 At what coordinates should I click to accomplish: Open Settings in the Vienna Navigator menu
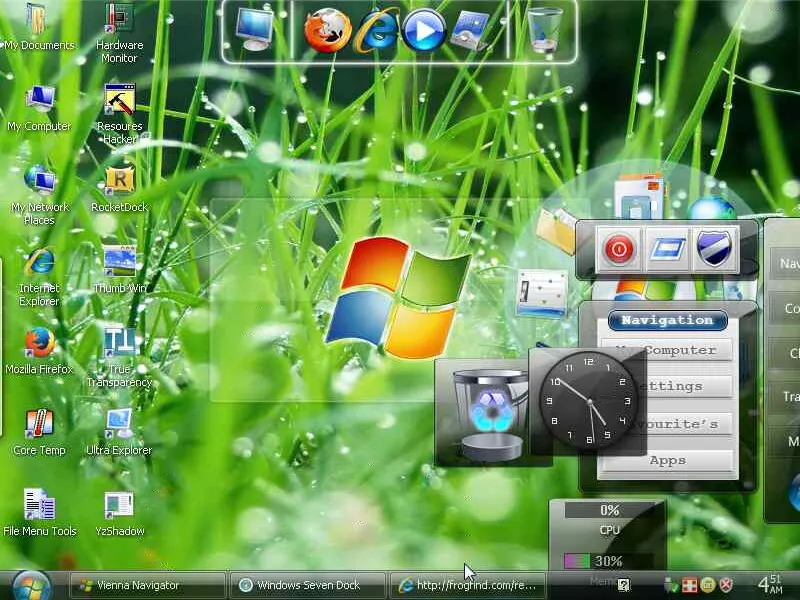[667, 386]
